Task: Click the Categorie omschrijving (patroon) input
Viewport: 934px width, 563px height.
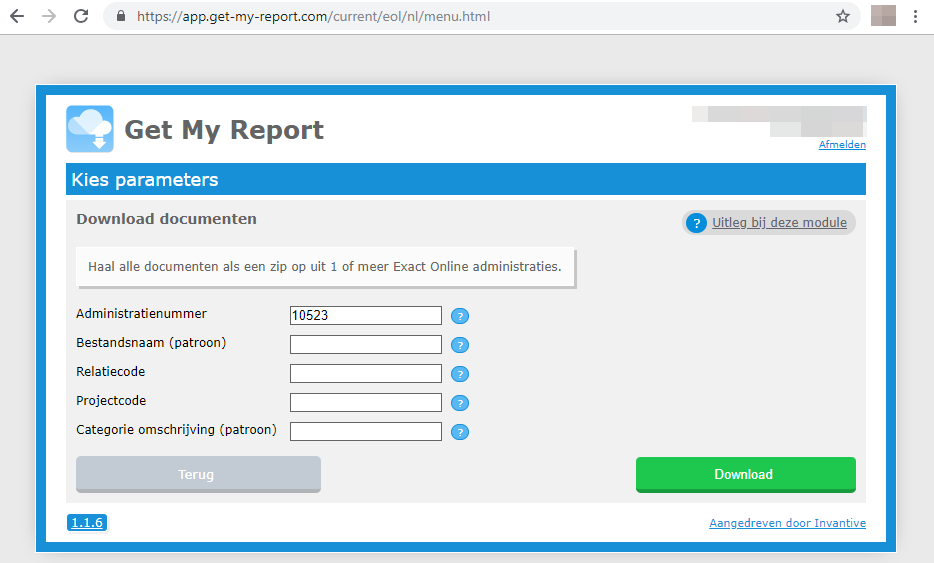Action: 366,431
